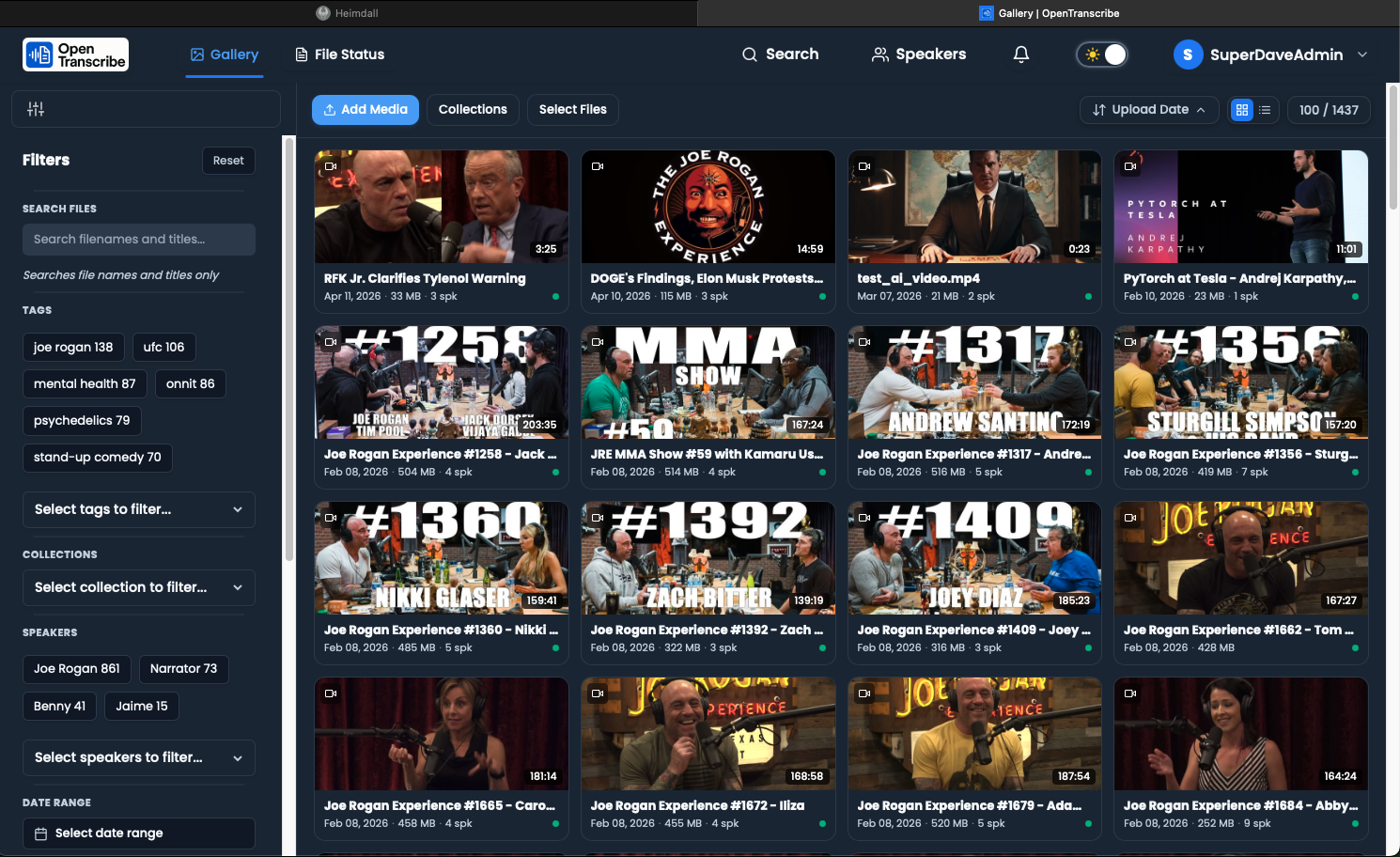Open the Select collection to filter dropdown

pyautogui.click(x=139, y=587)
